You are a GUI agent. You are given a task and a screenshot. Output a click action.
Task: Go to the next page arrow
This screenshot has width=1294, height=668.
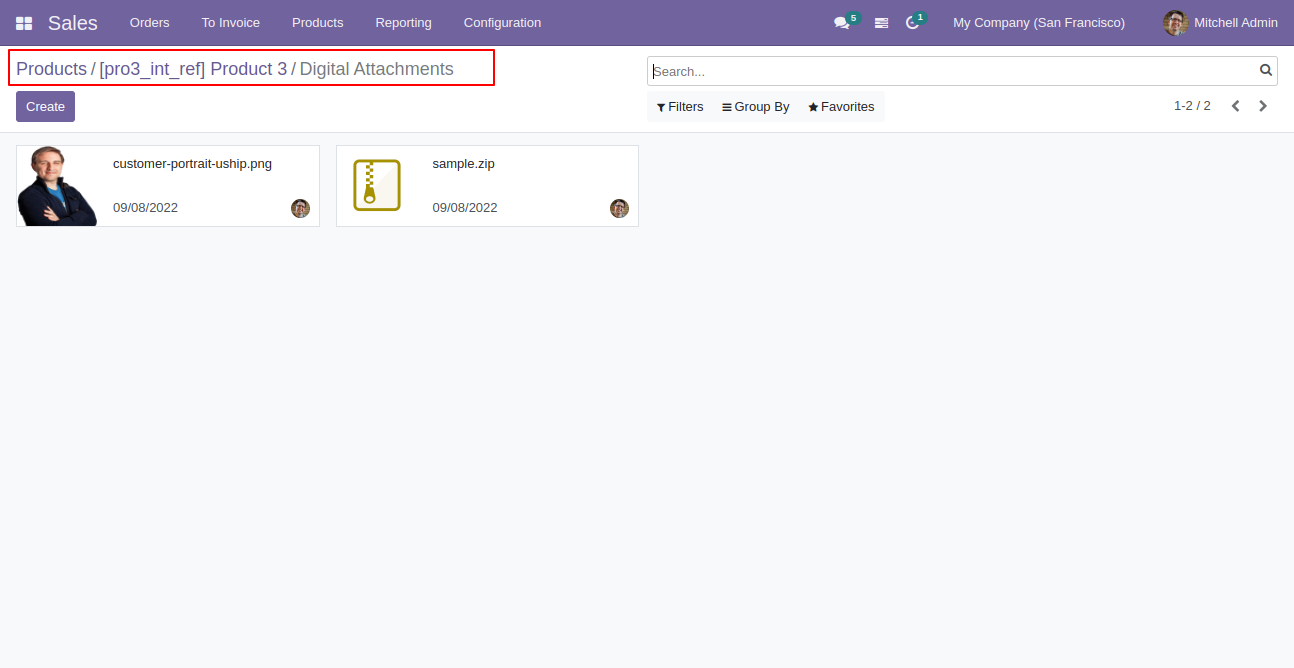1263,106
